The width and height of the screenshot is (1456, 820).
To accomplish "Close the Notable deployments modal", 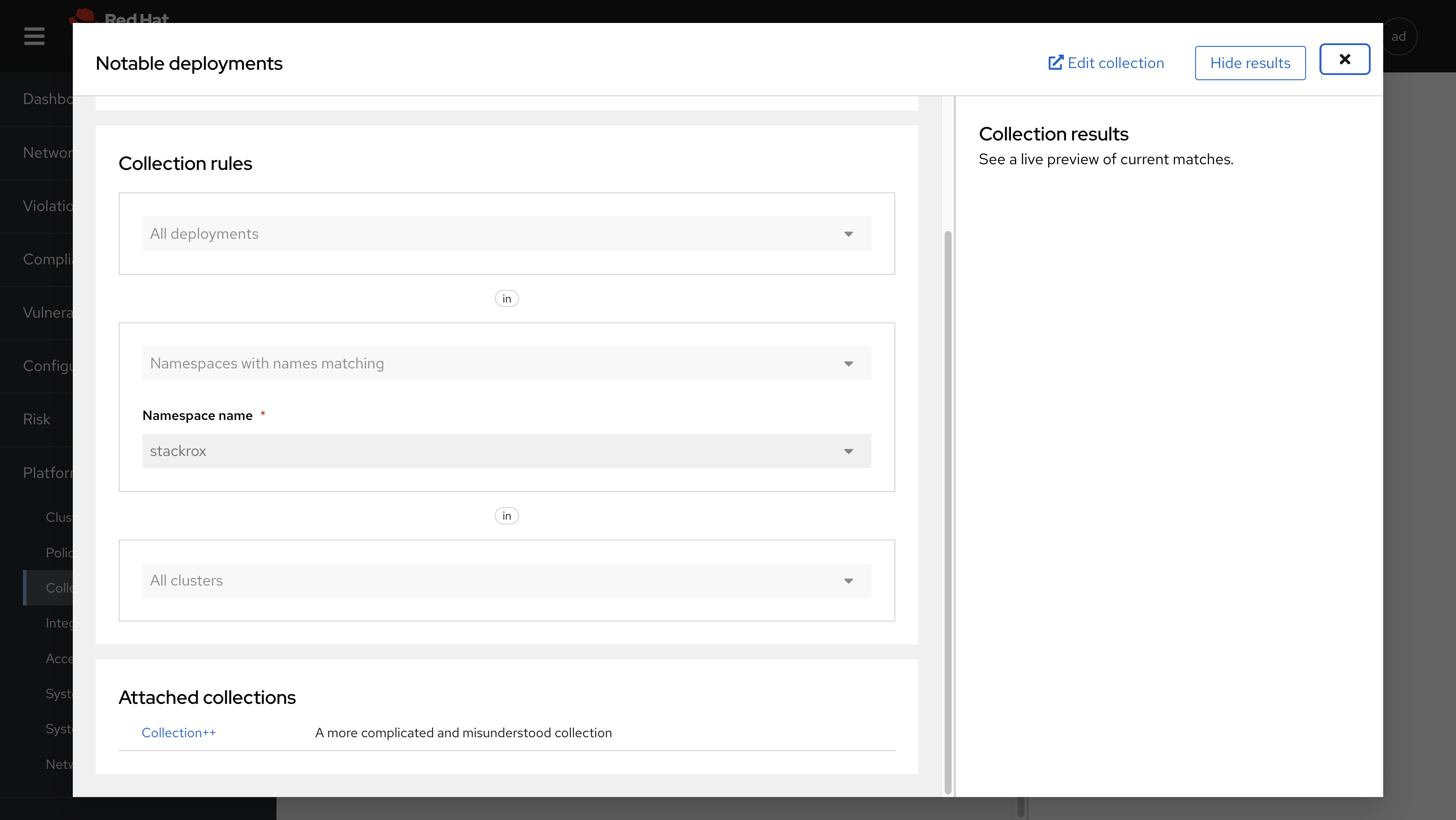I will (1344, 59).
